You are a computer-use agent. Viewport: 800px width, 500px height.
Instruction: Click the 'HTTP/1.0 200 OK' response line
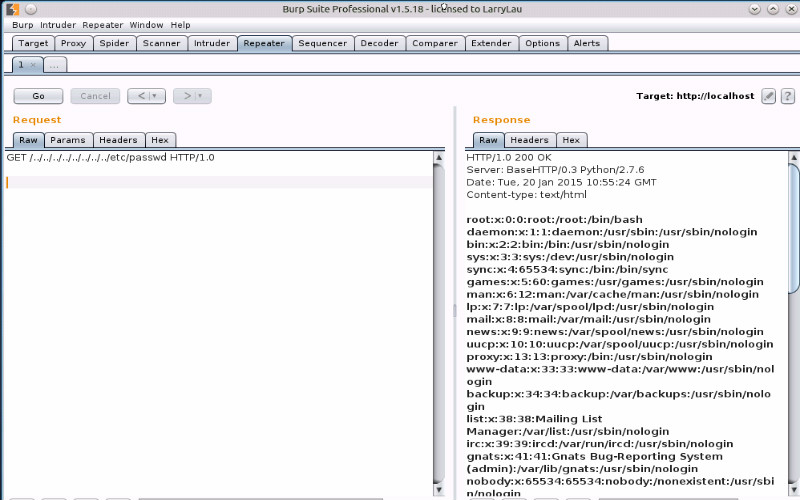(x=509, y=157)
